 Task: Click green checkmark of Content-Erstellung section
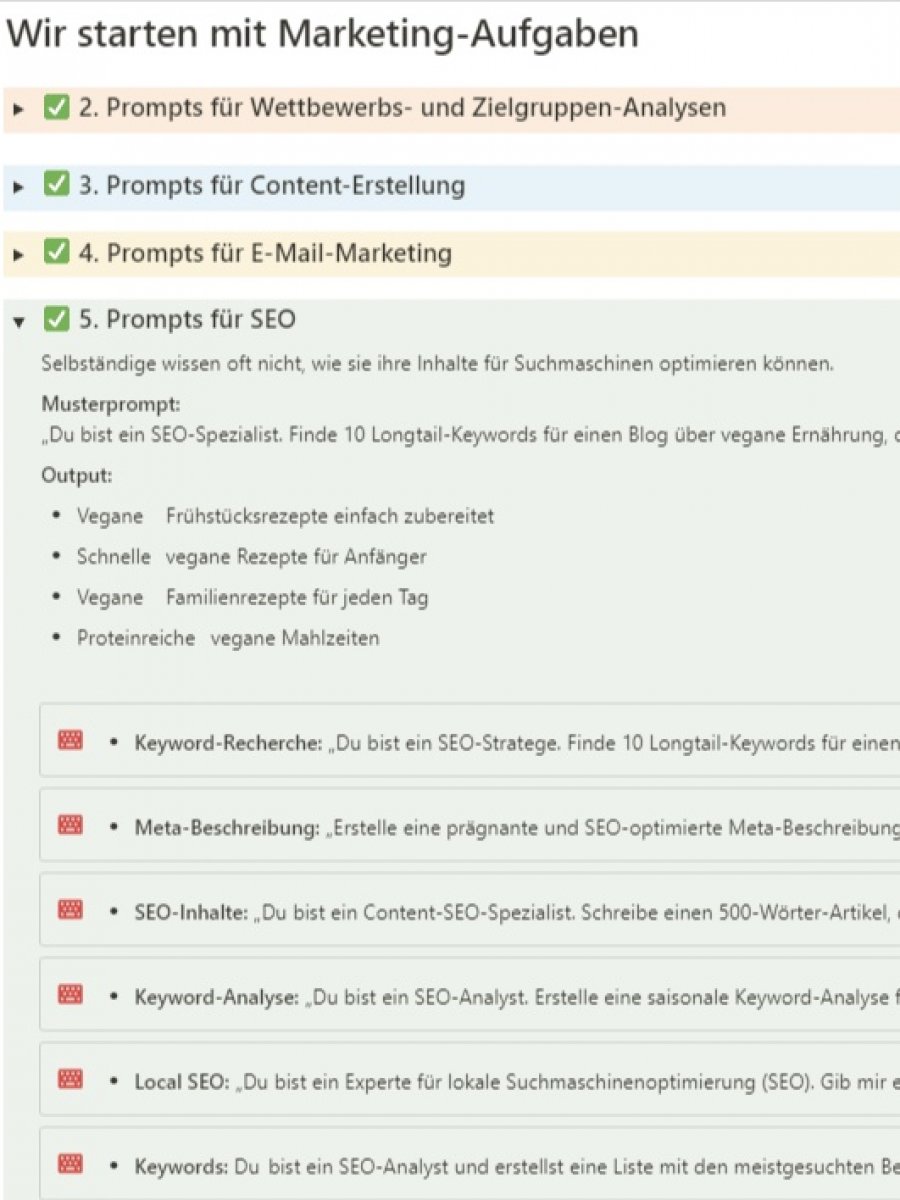pos(57,185)
